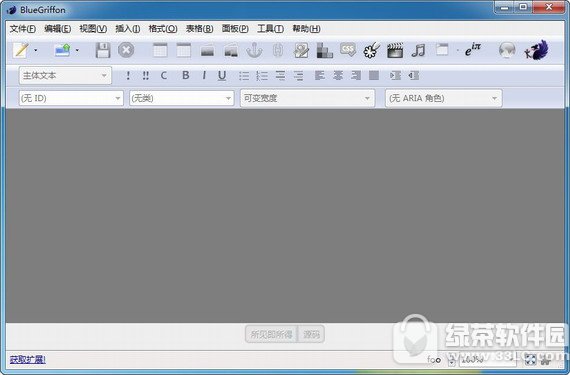Open the 主体文本 paragraph format dropdown
This screenshot has width=570, height=375.
point(65,76)
